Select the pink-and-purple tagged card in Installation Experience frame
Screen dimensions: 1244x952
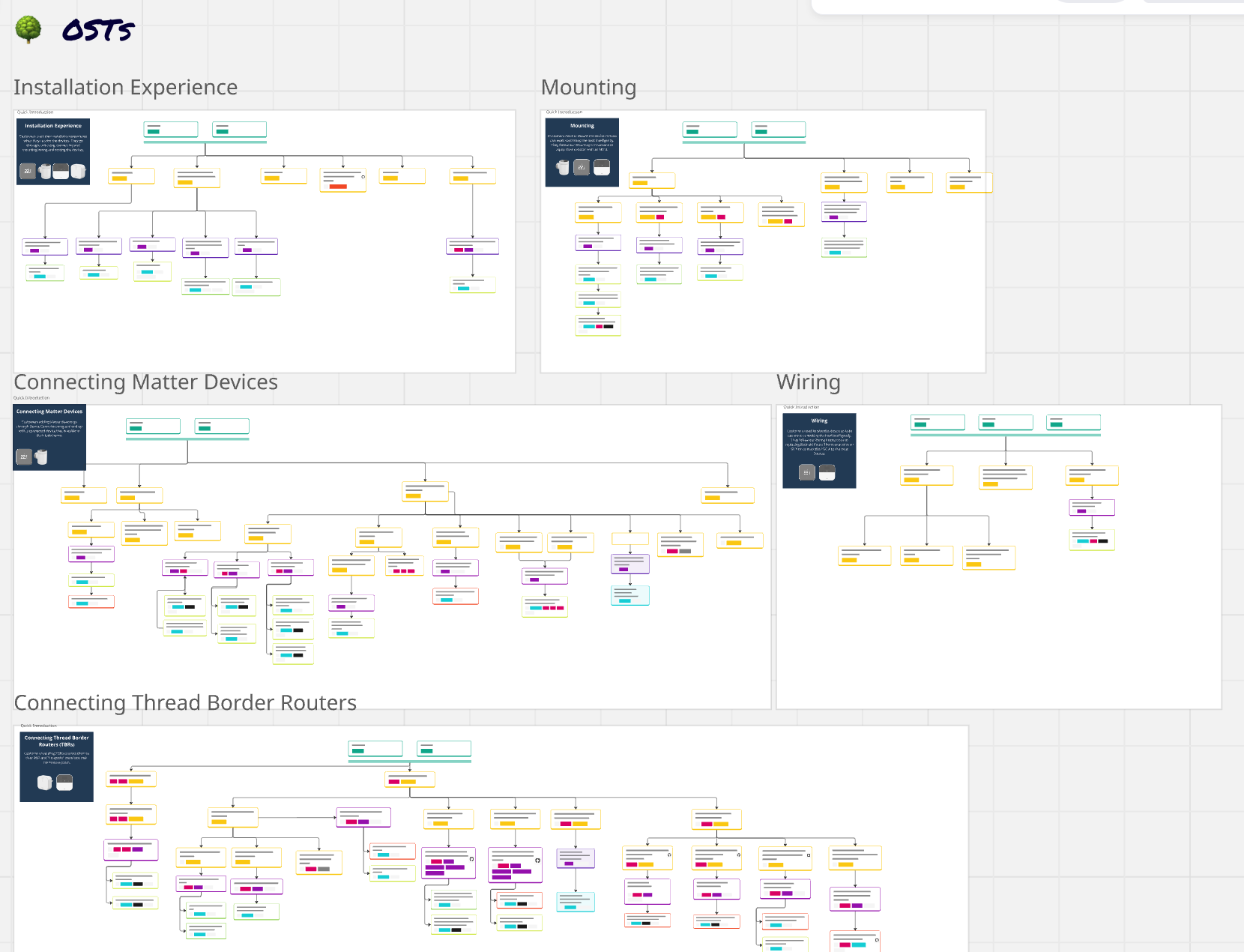[x=473, y=246]
